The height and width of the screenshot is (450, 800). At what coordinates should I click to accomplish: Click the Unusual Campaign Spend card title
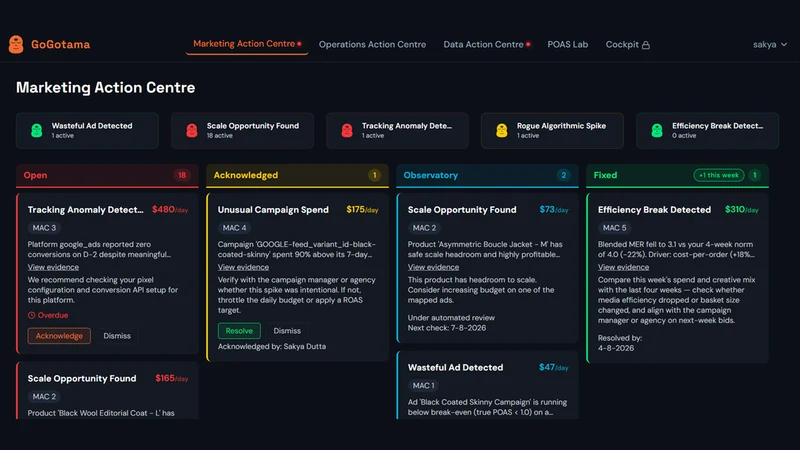point(273,210)
